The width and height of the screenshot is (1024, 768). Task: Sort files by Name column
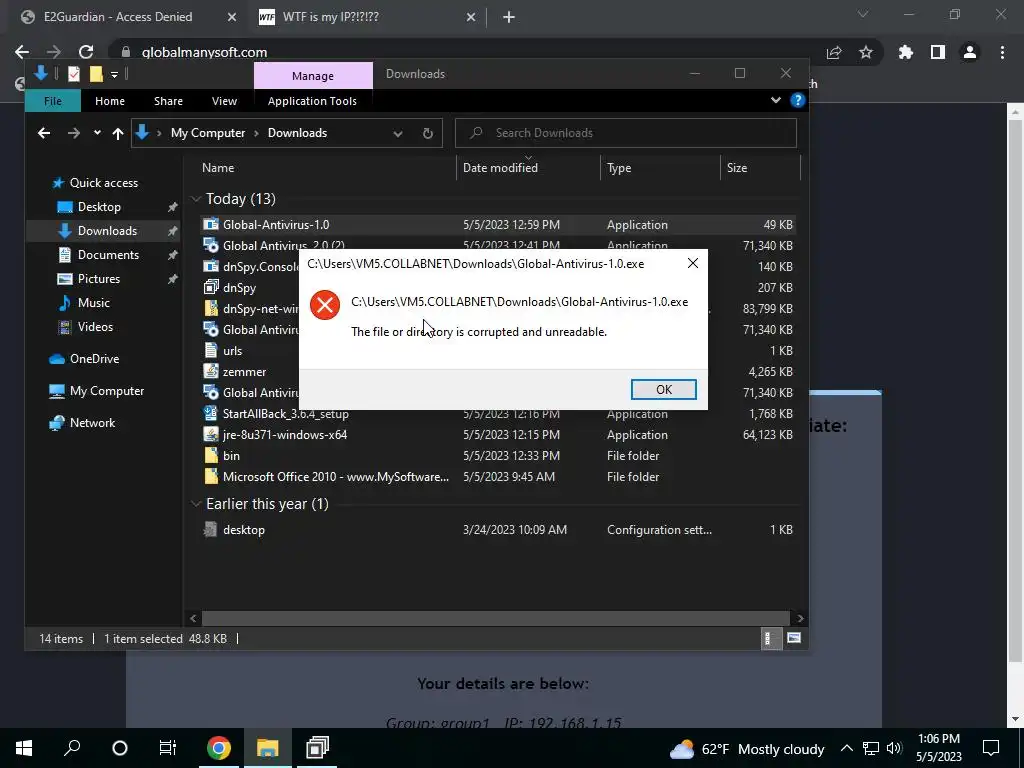coord(218,168)
